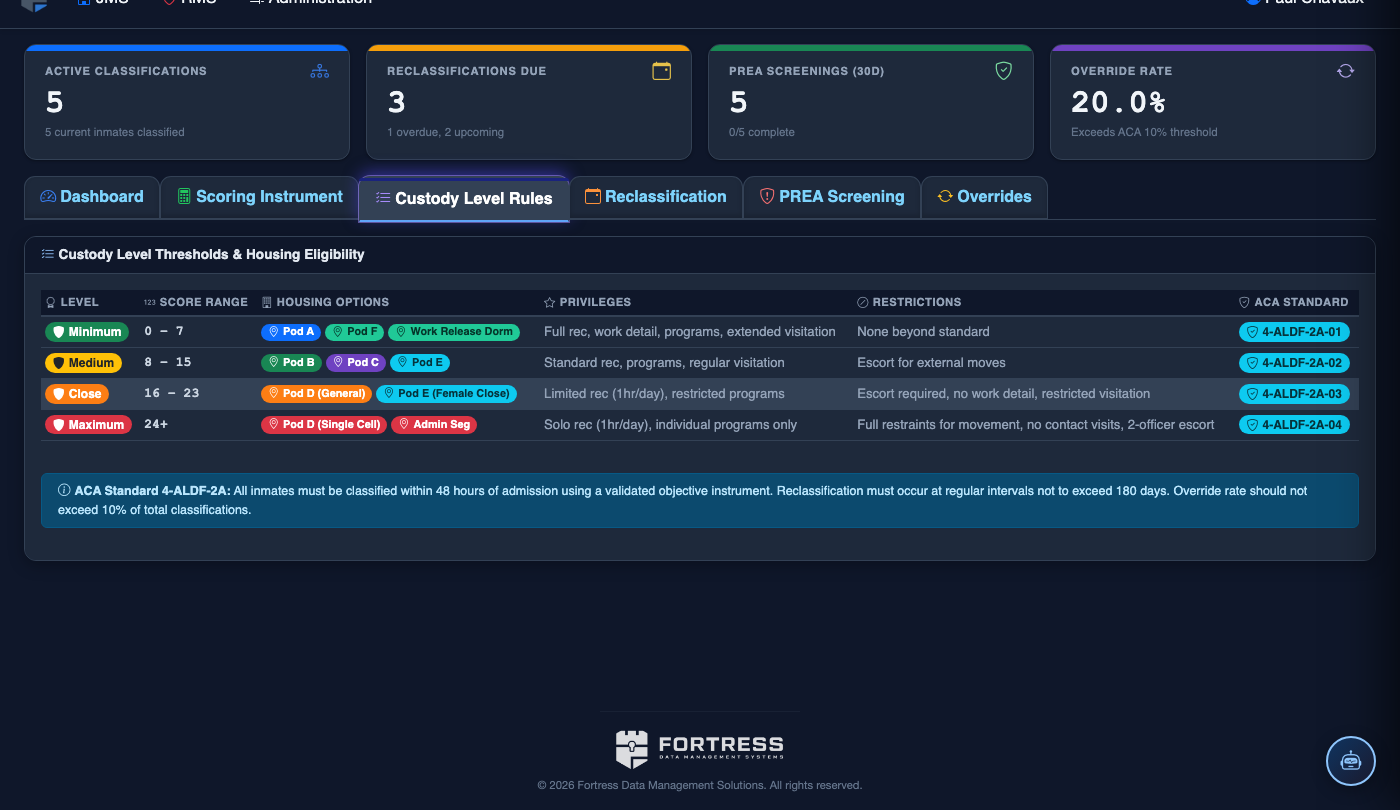1400x810 pixels.
Task: Click the green Minimum level badge
Action: [x=87, y=332]
